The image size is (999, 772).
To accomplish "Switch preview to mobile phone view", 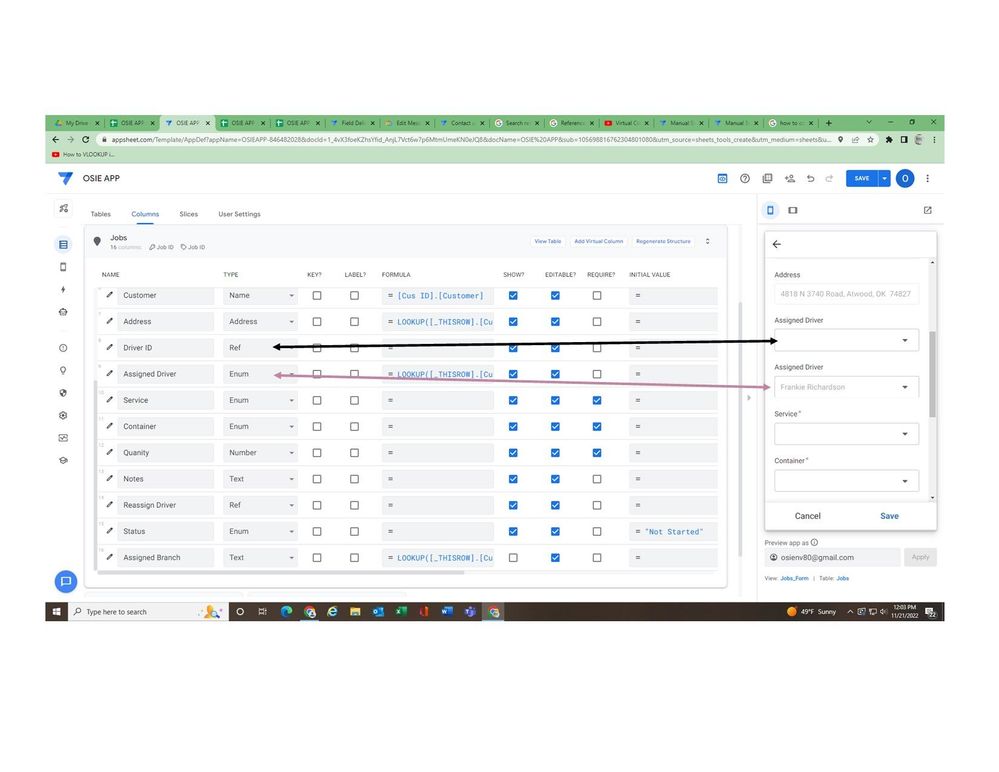I will [770, 210].
